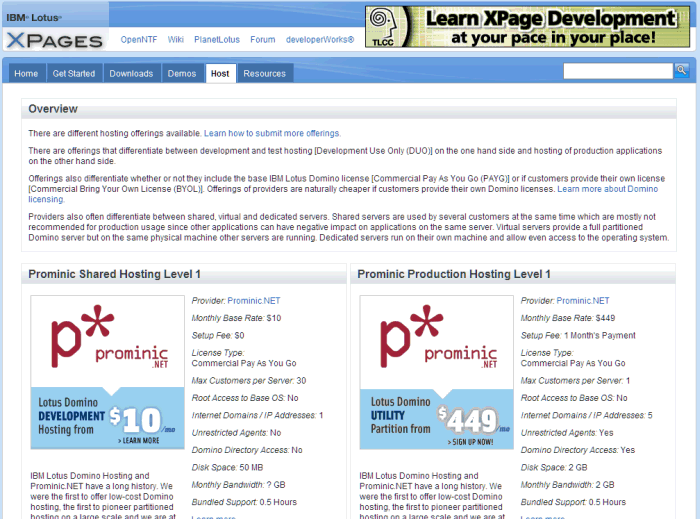The height and width of the screenshot is (519, 700).
Task: Open the Forum link
Action: tap(262, 39)
